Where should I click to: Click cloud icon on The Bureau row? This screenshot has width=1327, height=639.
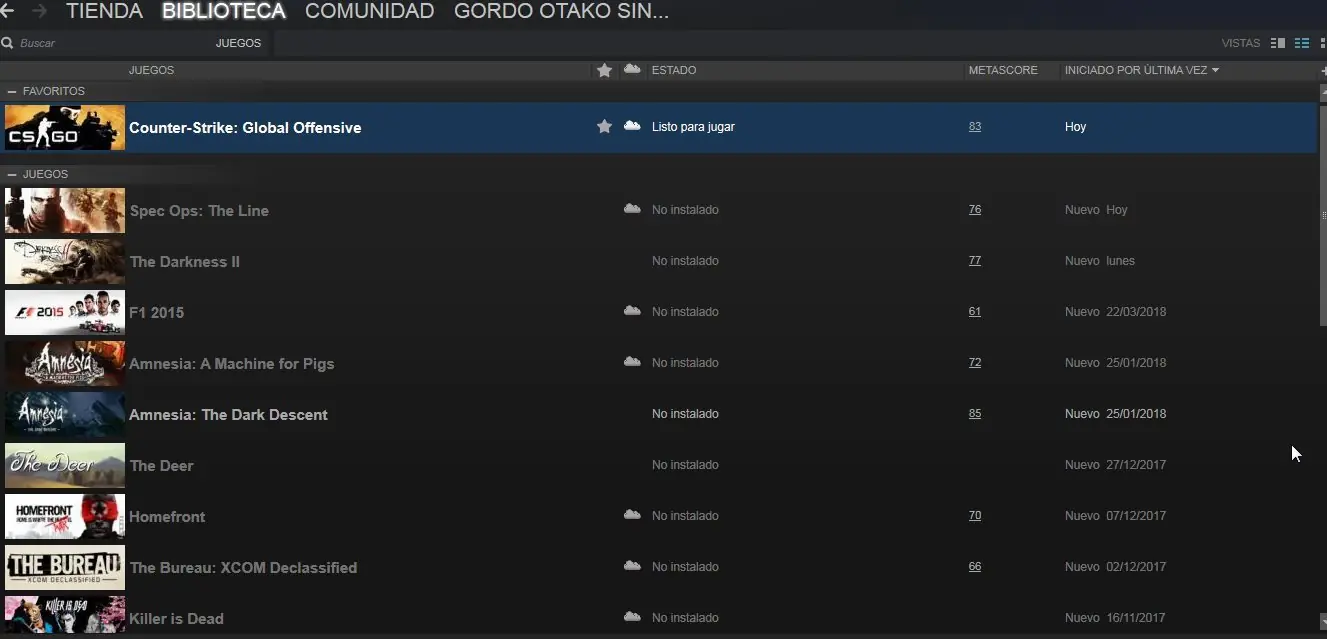click(x=632, y=566)
